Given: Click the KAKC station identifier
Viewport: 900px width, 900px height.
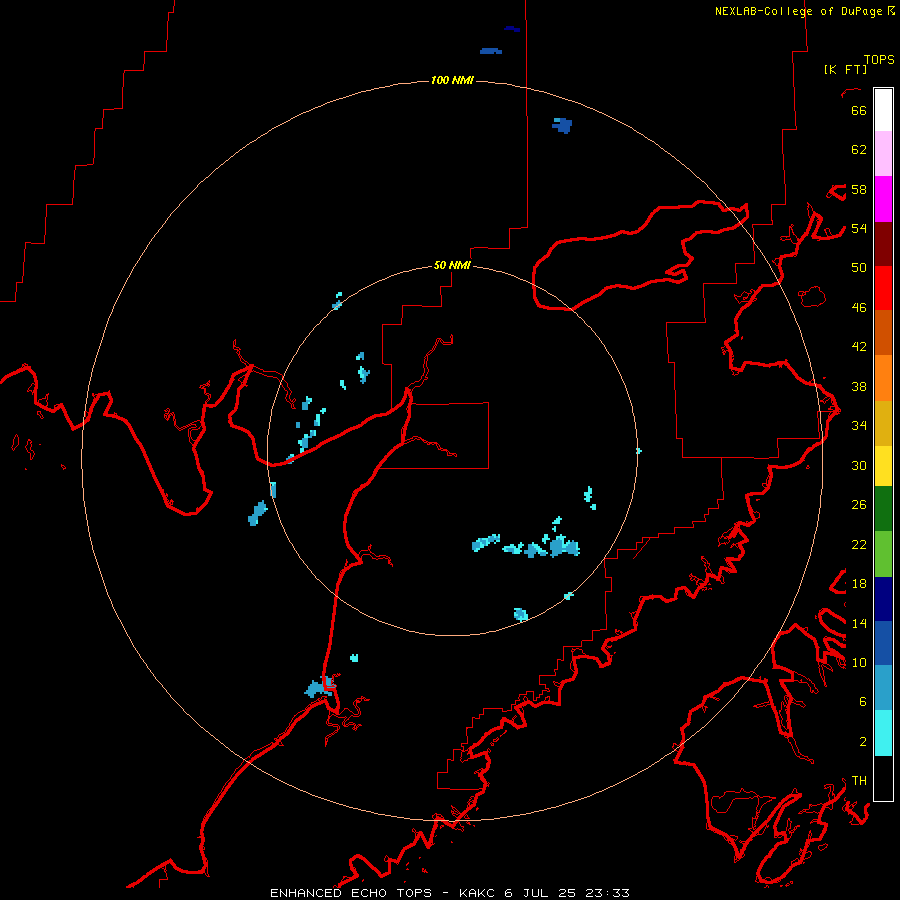Looking at the screenshot, I should pos(478,893).
